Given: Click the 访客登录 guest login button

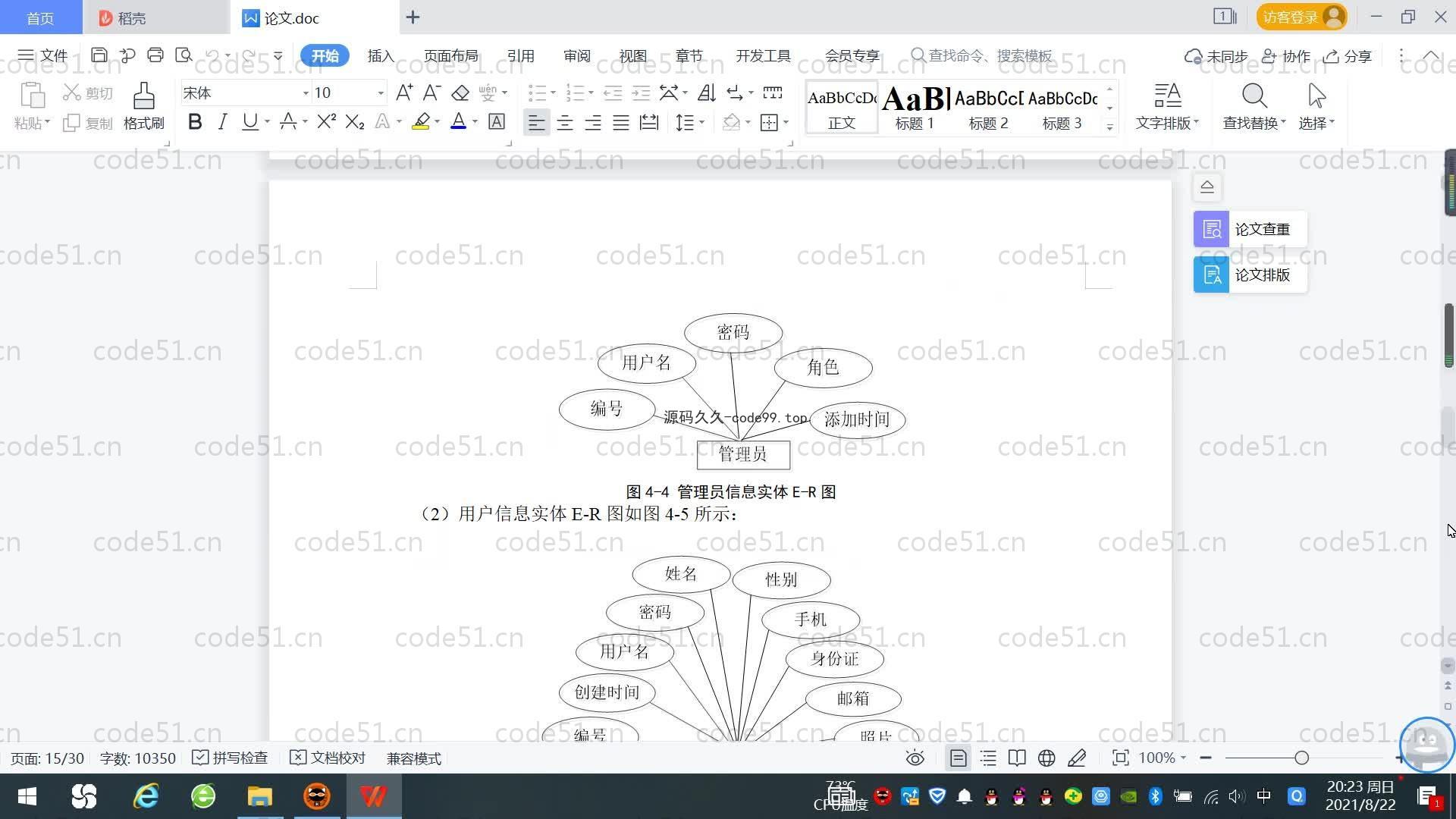Looking at the screenshot, I should coord(1301,17).
